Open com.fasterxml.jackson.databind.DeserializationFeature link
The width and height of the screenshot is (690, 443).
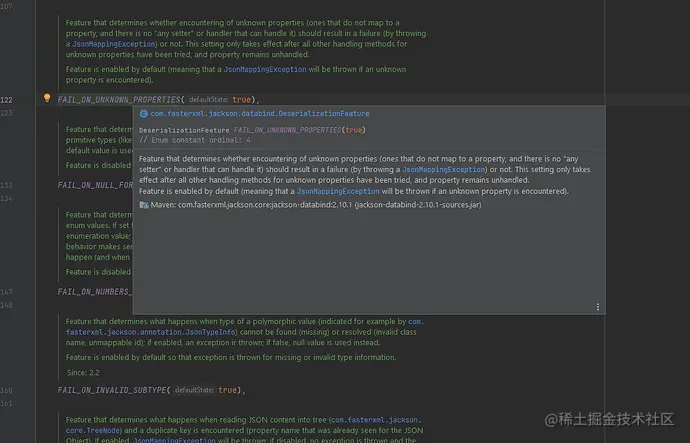click(x=260, y=113)
